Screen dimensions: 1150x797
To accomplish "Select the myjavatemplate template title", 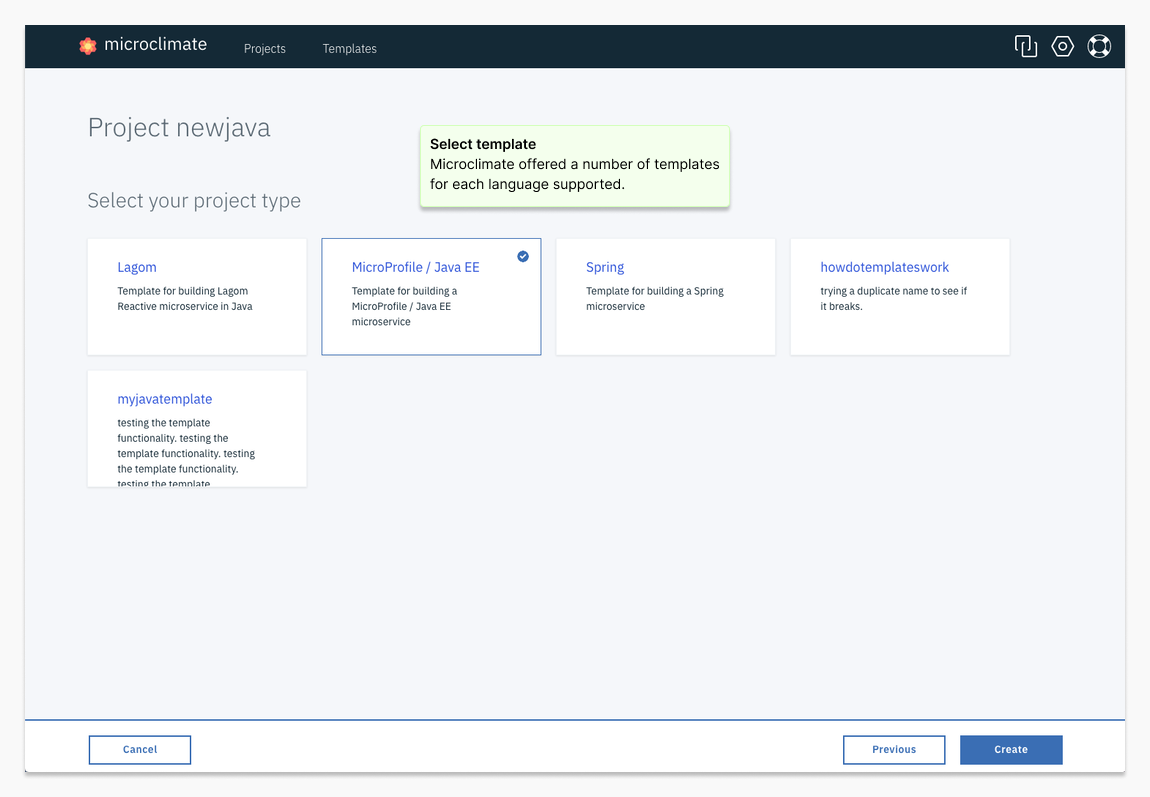I will [165, 399].
